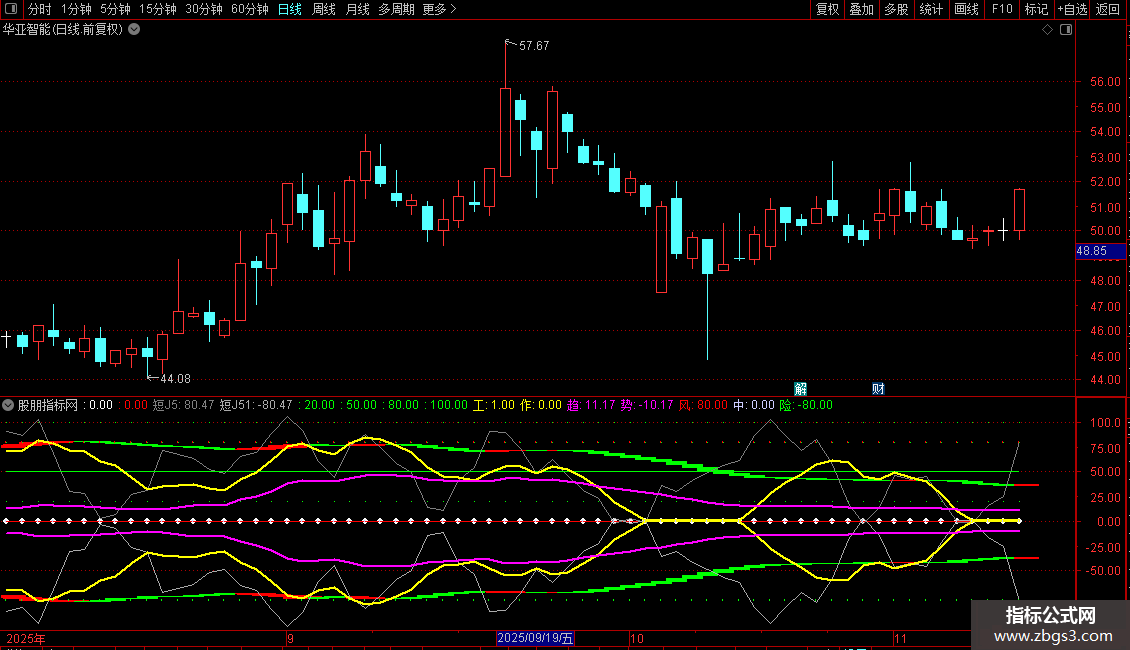This screenshot has width=1130, height=650.
Task: Open the 更多 periods expander
Action: 439,9
